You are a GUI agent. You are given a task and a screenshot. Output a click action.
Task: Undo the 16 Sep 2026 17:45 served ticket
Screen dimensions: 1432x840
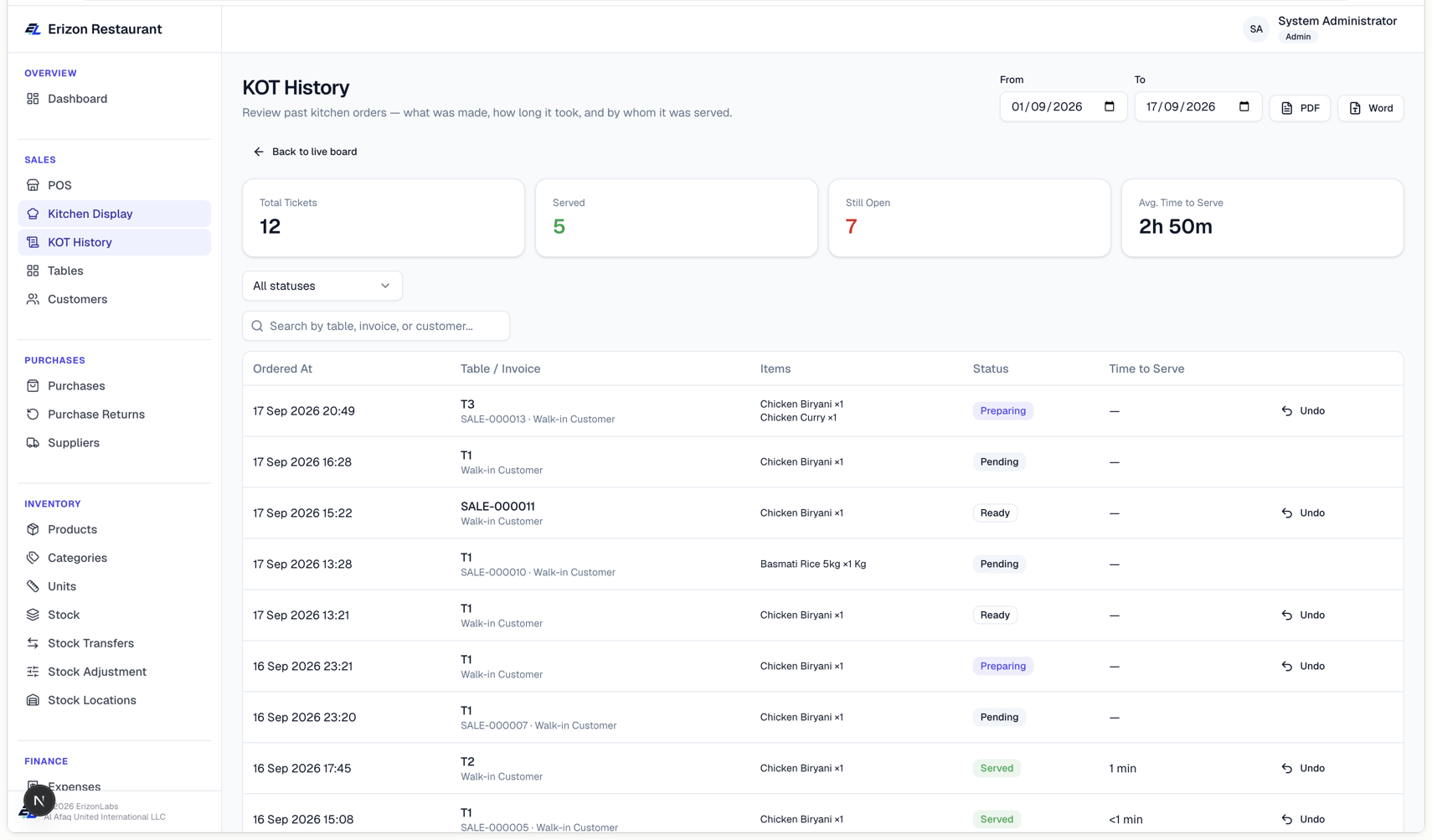pyautogui.click(x=1303, y=768)
